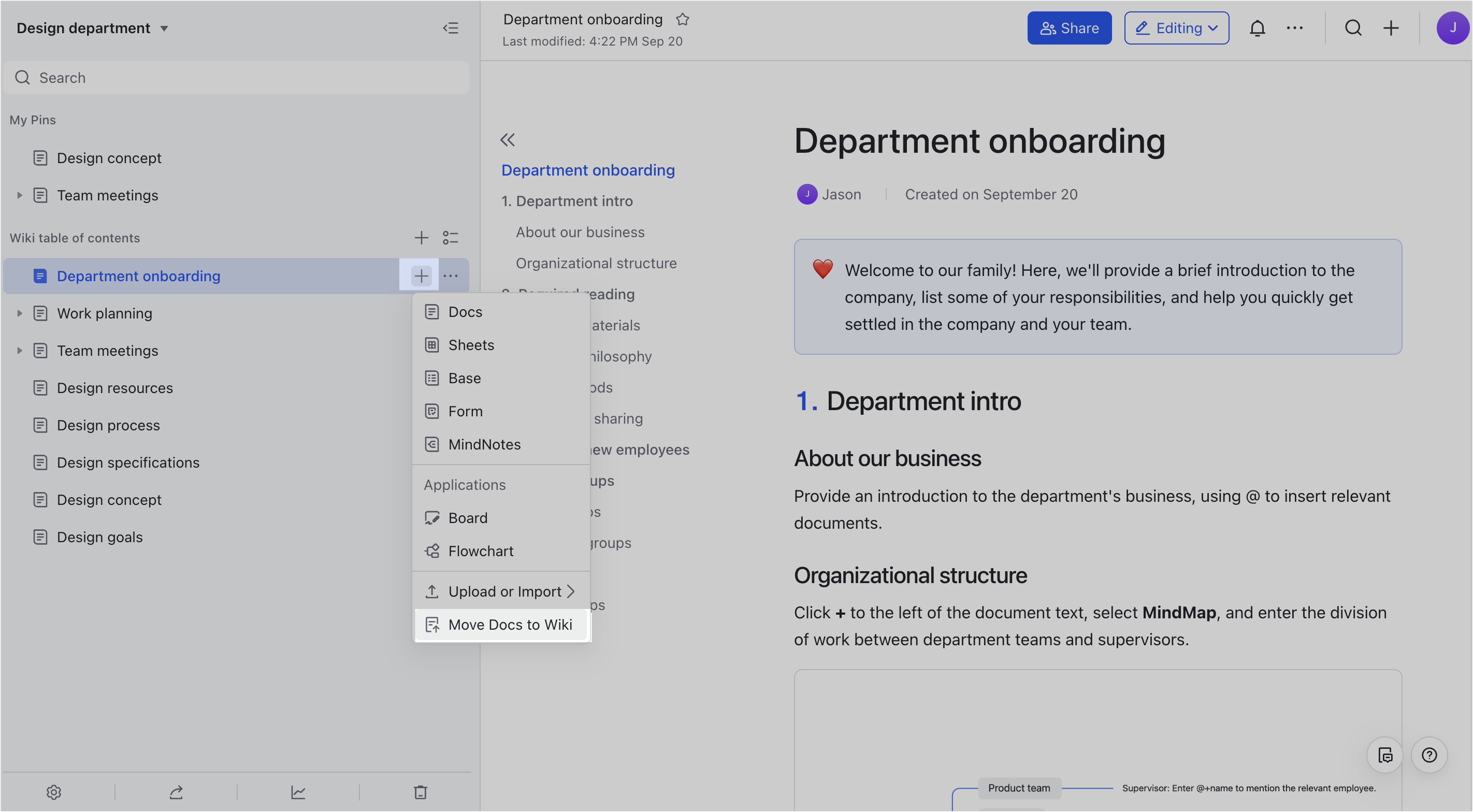The image size is (1473, 812).
Task: View wiki statistics chart icon
Action: [298, 792]
